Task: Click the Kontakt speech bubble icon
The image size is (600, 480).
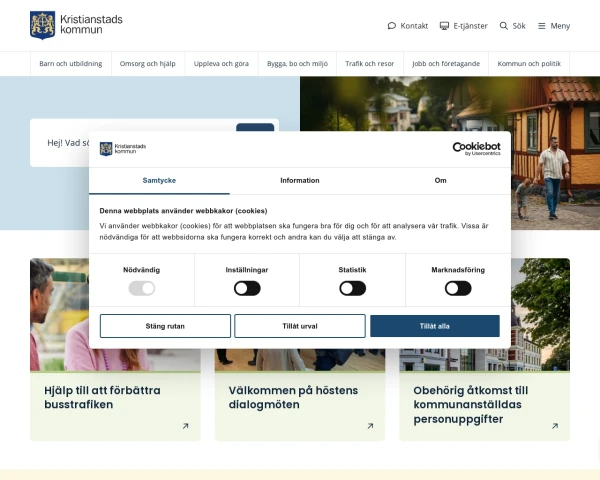Action: click(x=391, y=26)
